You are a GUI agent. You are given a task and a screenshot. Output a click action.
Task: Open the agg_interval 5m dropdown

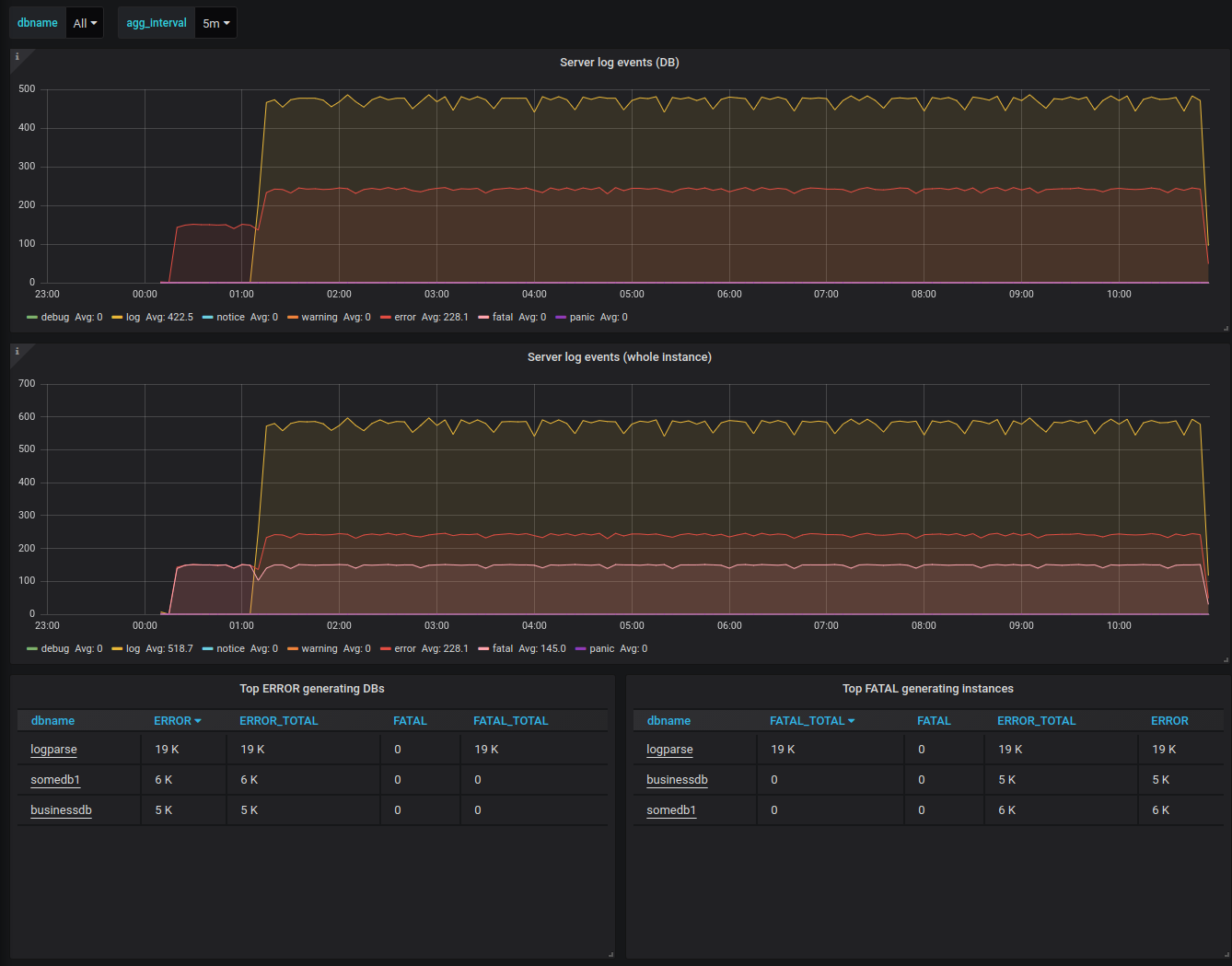point(216,23)
